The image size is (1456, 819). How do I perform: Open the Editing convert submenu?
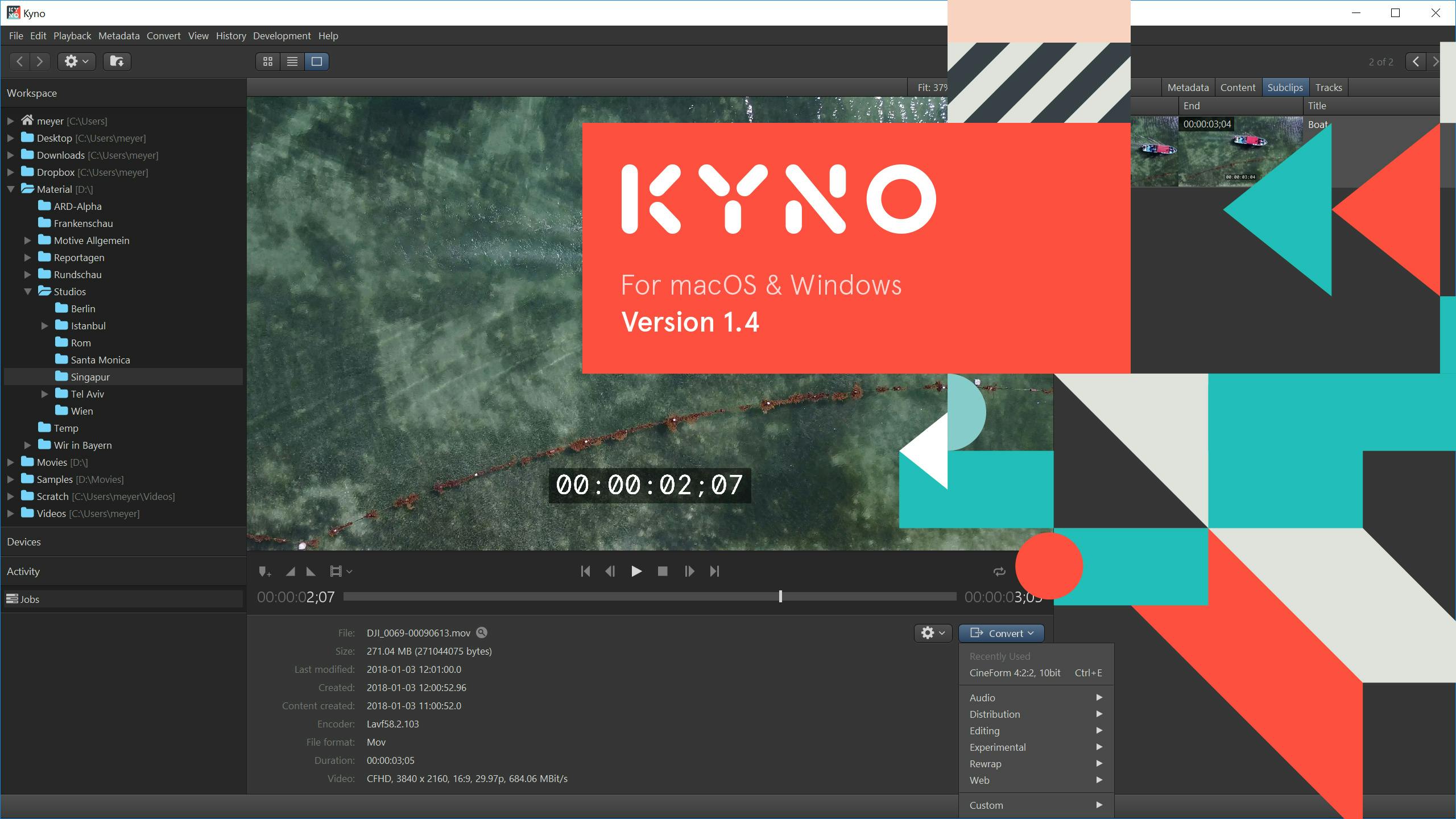pyautogui.click(x=1036, y=731)
